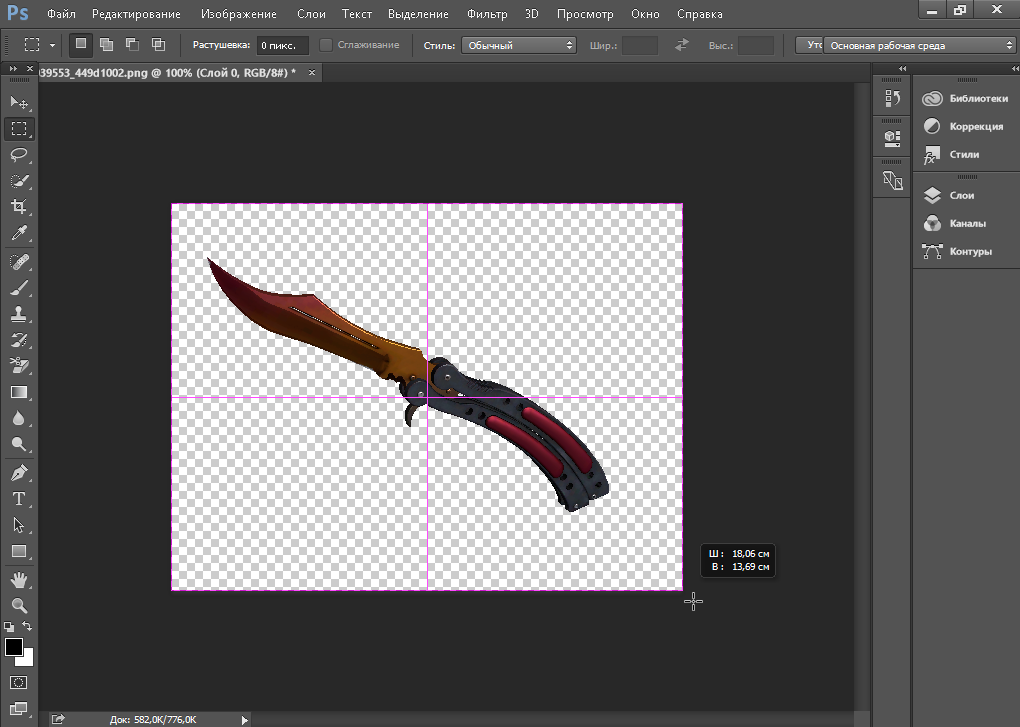
Task: Click the Растушевка input field
Action: (282, 45)
